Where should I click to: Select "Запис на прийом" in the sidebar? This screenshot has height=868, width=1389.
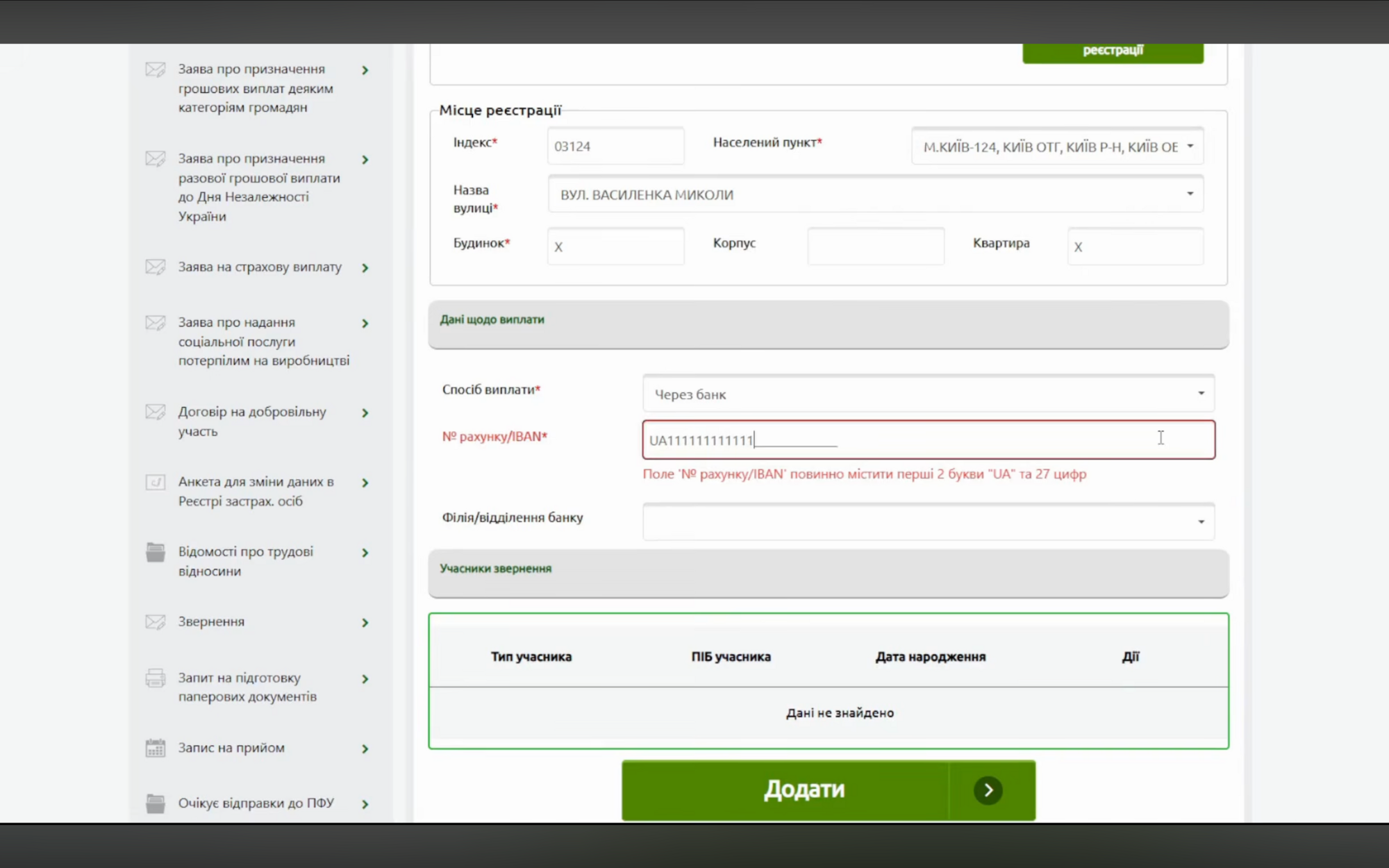point(229,749)
